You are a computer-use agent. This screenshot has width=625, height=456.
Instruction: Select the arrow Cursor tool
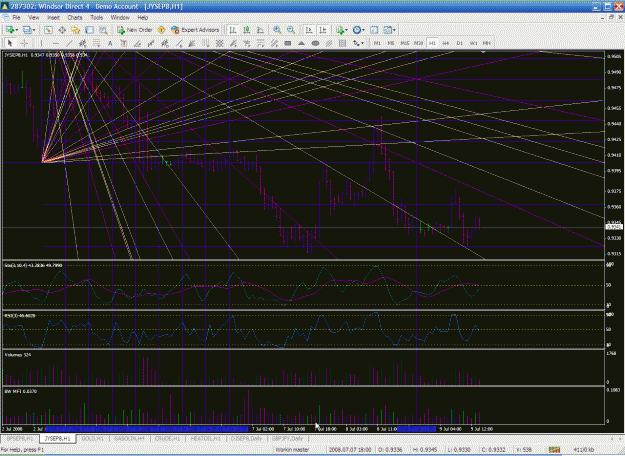10,43
